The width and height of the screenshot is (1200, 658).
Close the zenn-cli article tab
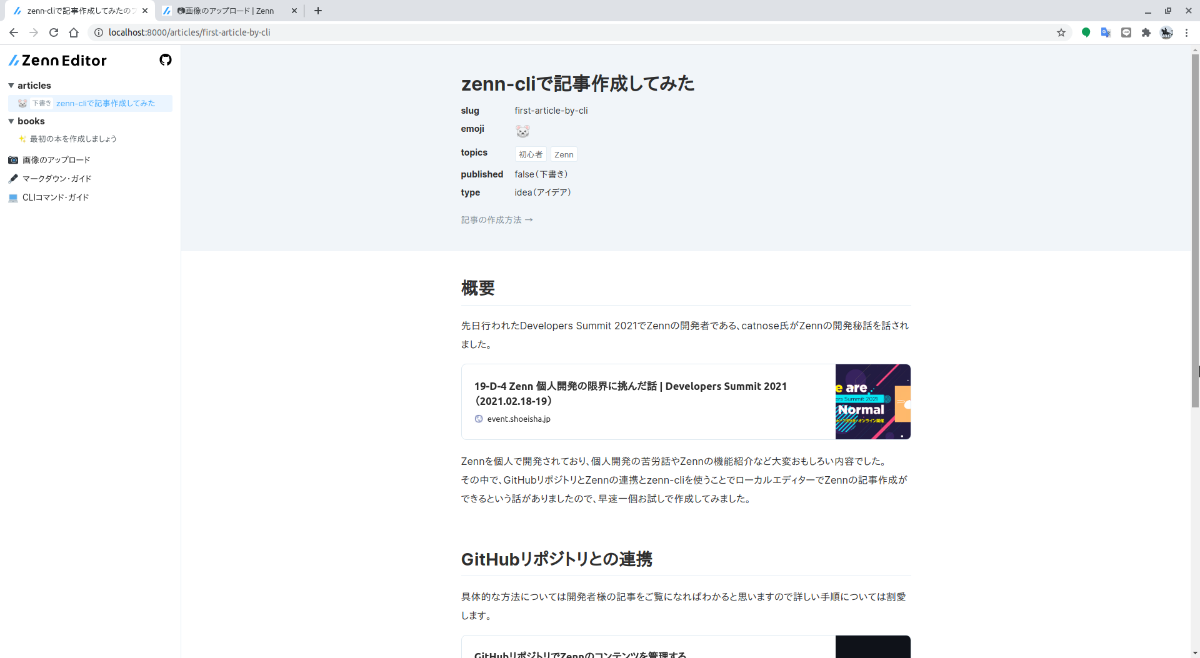click(145, 11)
